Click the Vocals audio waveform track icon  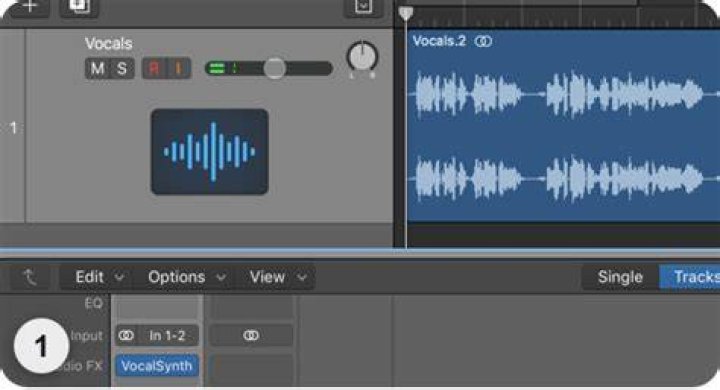point(210,152)
